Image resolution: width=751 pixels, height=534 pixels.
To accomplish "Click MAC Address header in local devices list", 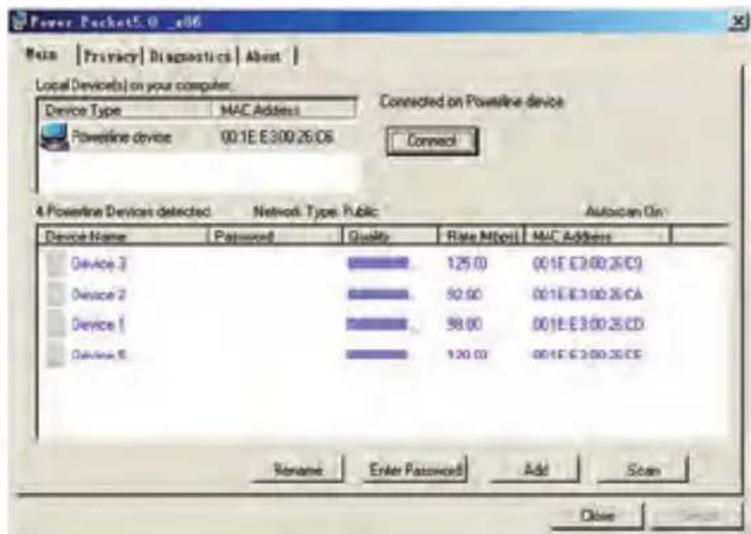I will (x=284, y=110).
